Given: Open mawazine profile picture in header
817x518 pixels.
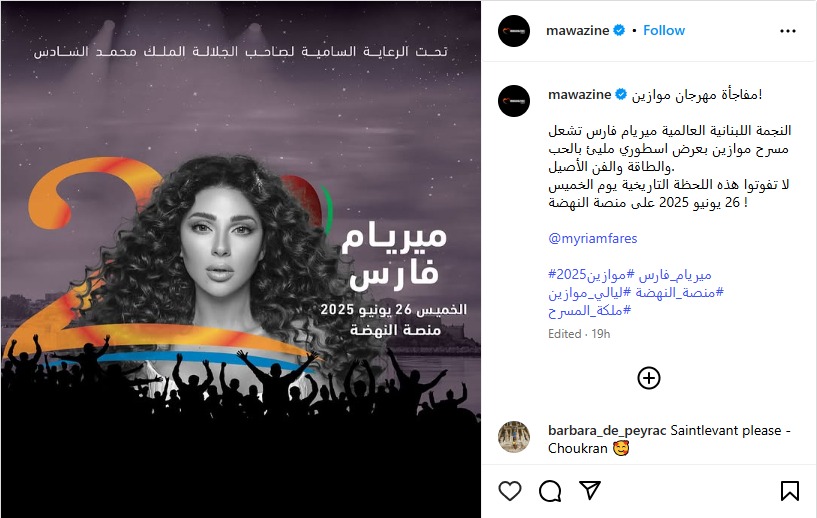Looking at the screenshot, I should point(514,31).
